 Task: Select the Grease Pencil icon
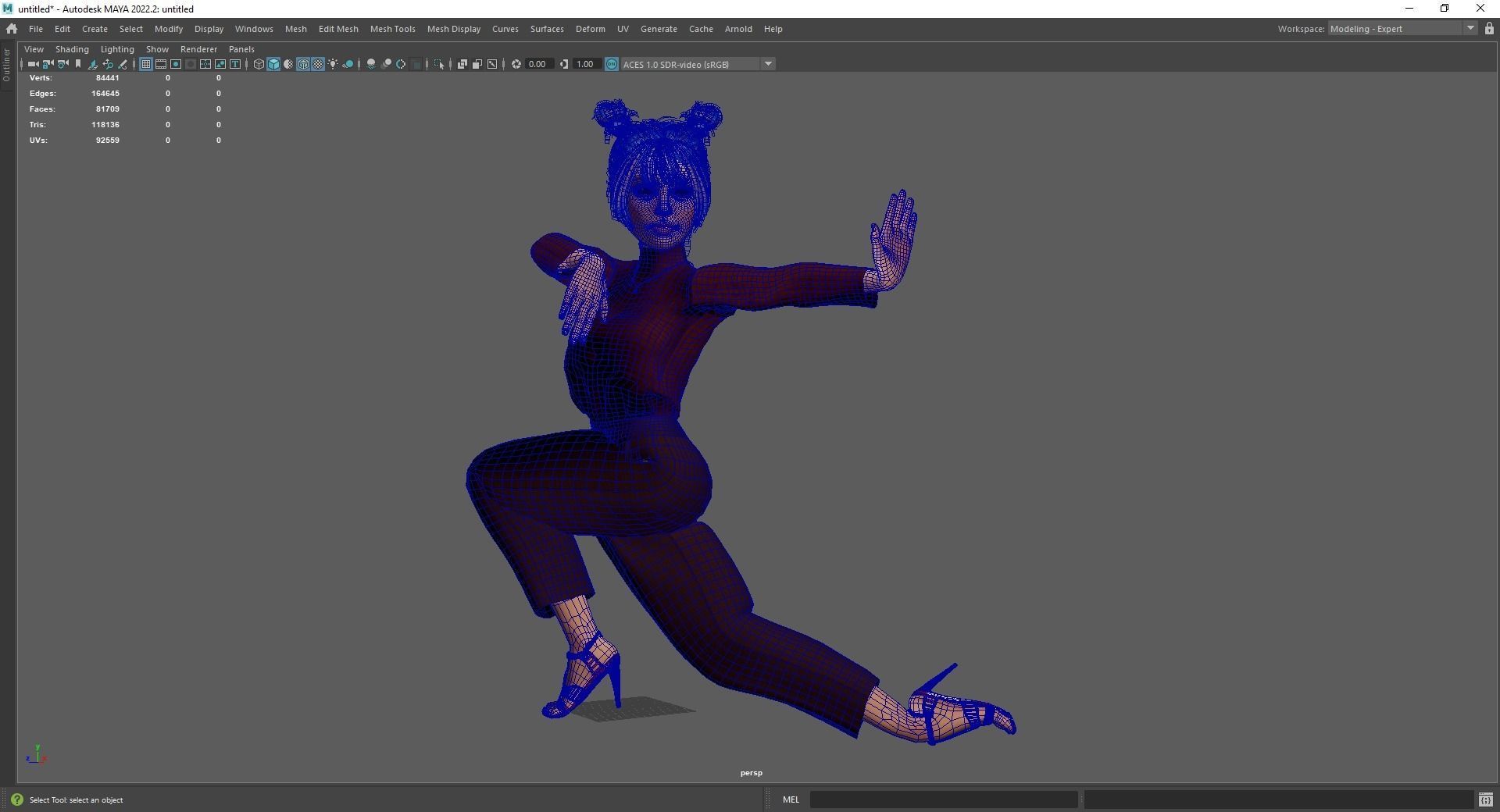[x=123, y=64]
